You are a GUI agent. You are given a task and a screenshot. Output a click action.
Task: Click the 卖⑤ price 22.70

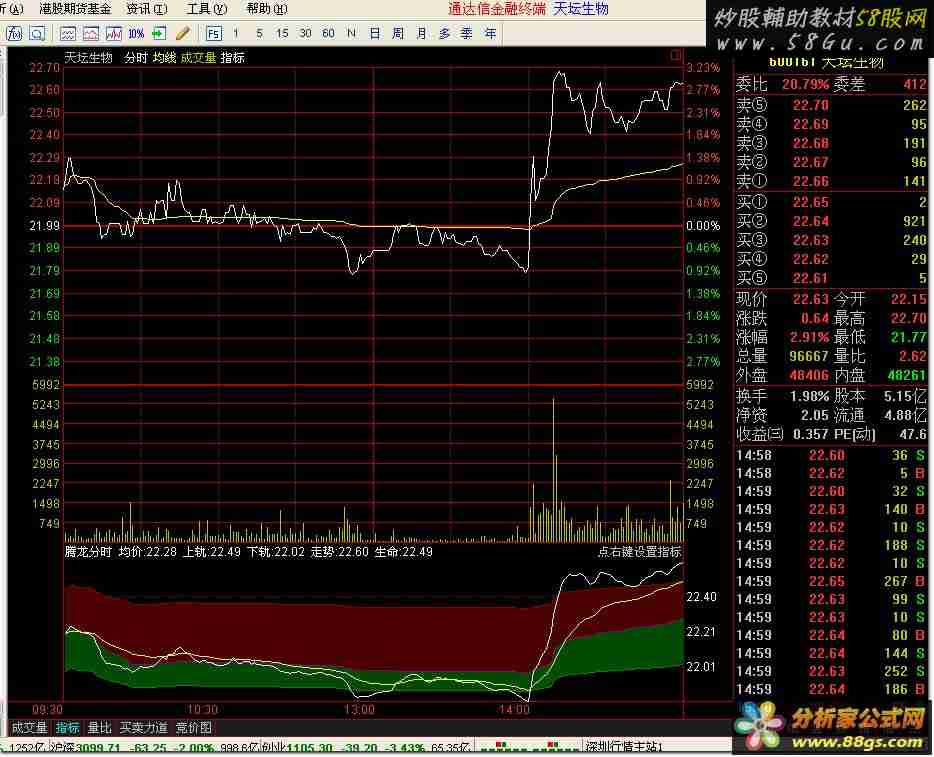[811, 105]
